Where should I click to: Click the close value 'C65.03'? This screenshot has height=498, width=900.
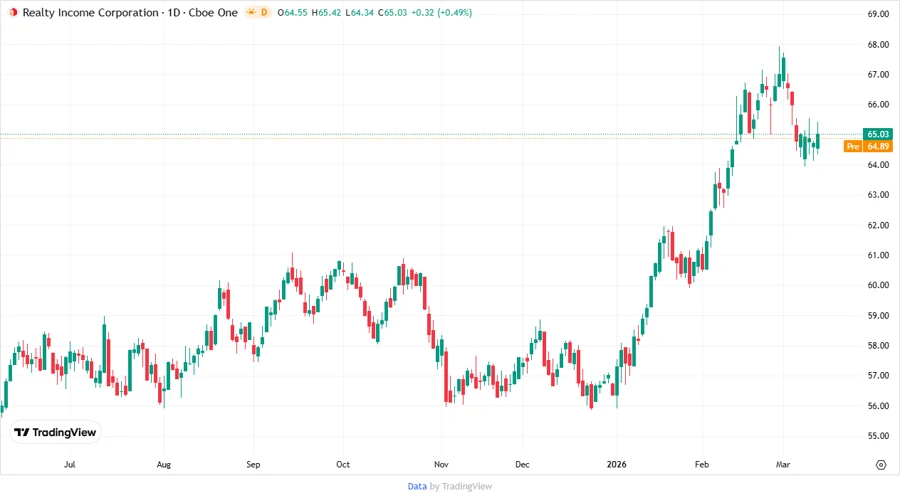click(x=392, y=13)
